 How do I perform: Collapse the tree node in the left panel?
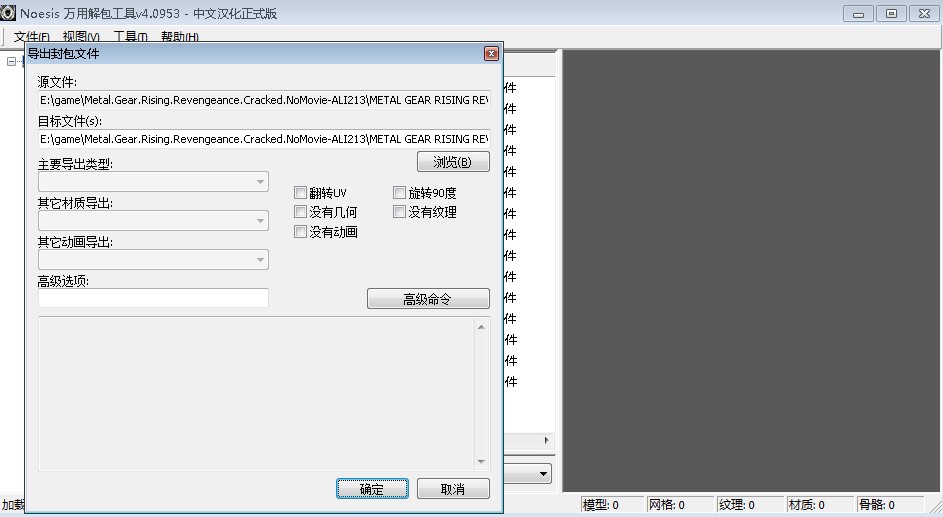tap(11, 61)
